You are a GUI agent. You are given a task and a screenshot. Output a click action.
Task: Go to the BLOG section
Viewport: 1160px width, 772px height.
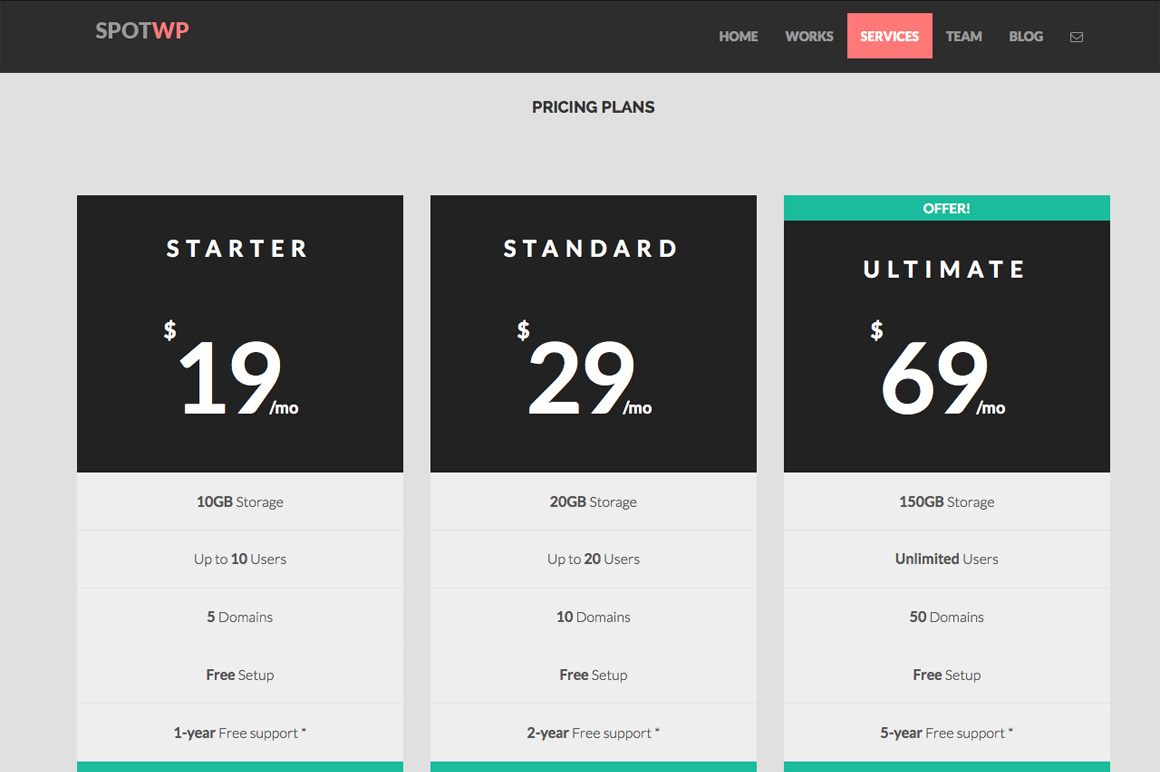pos(1025,36)
